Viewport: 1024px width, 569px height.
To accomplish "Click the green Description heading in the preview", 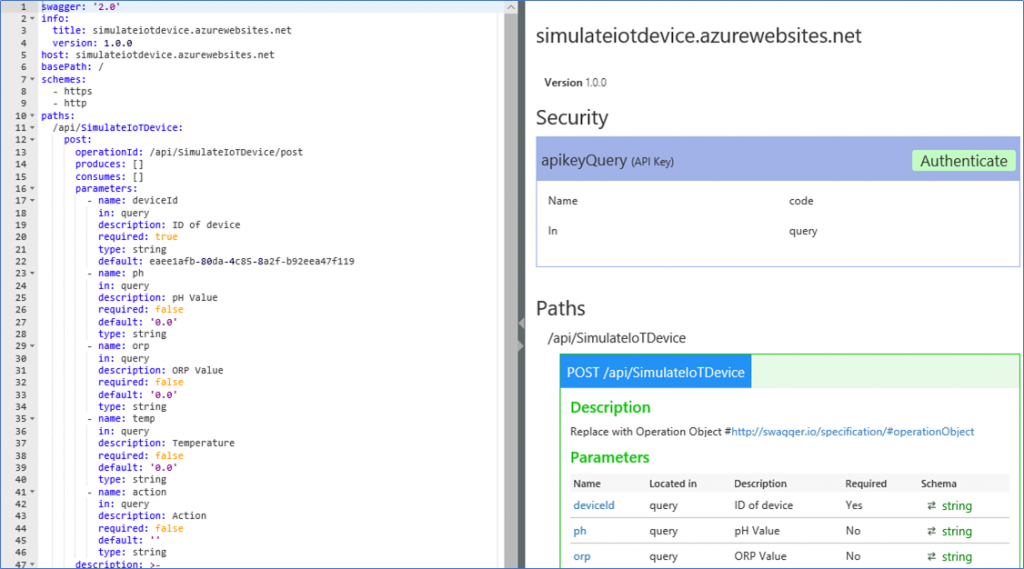I will (610, 408).
